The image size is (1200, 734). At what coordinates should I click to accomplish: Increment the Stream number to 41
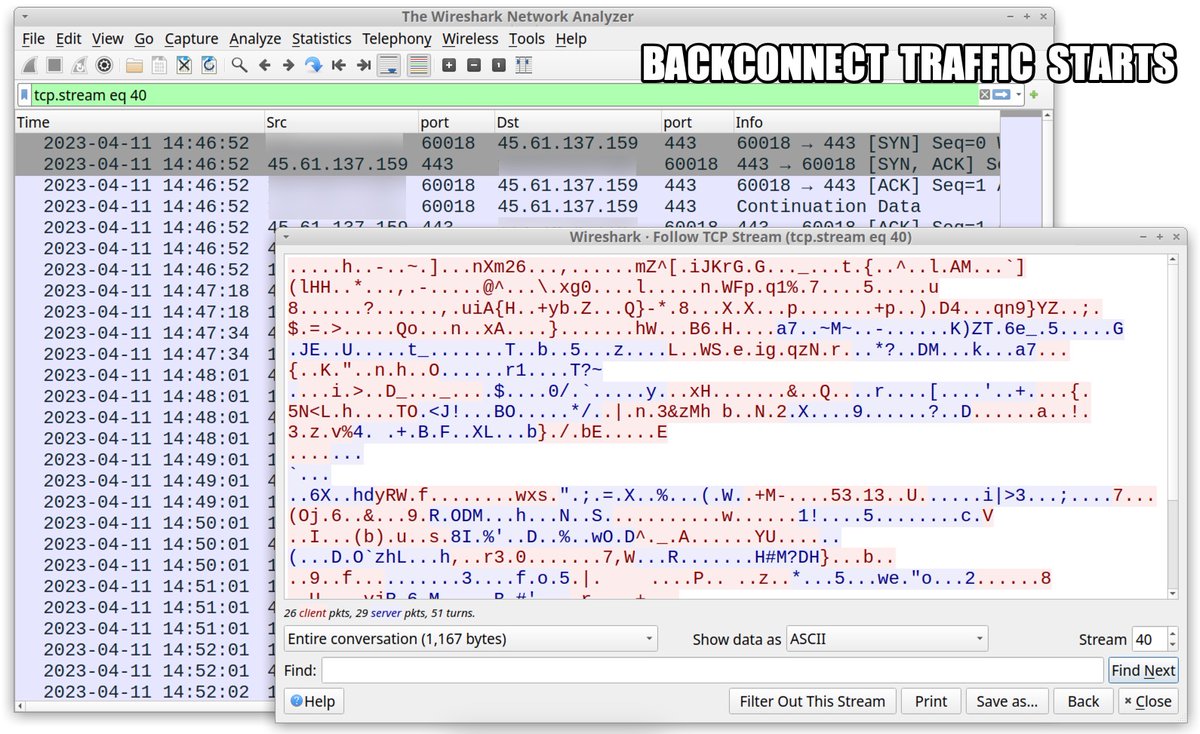(x=1172, y=633)
